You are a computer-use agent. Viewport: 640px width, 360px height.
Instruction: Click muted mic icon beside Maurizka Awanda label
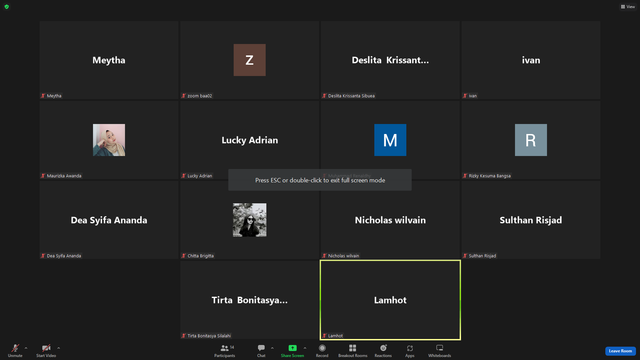[x=43, y=176]
